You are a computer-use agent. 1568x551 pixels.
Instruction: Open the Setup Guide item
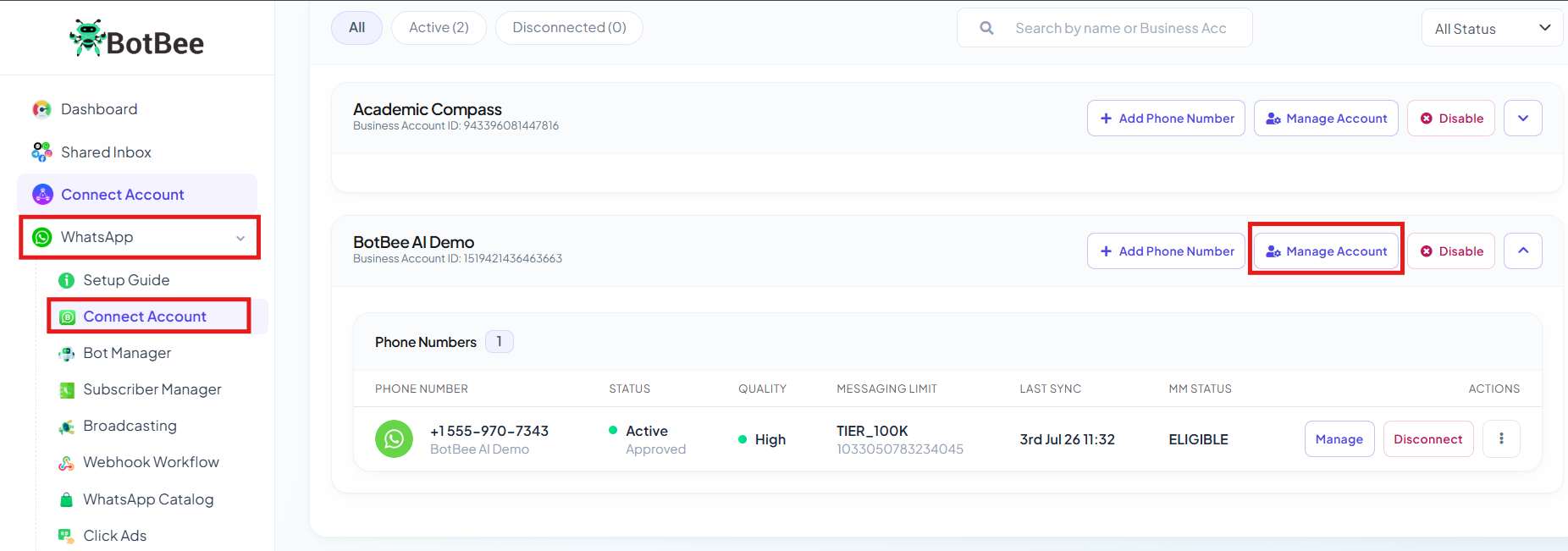point(126,280)
